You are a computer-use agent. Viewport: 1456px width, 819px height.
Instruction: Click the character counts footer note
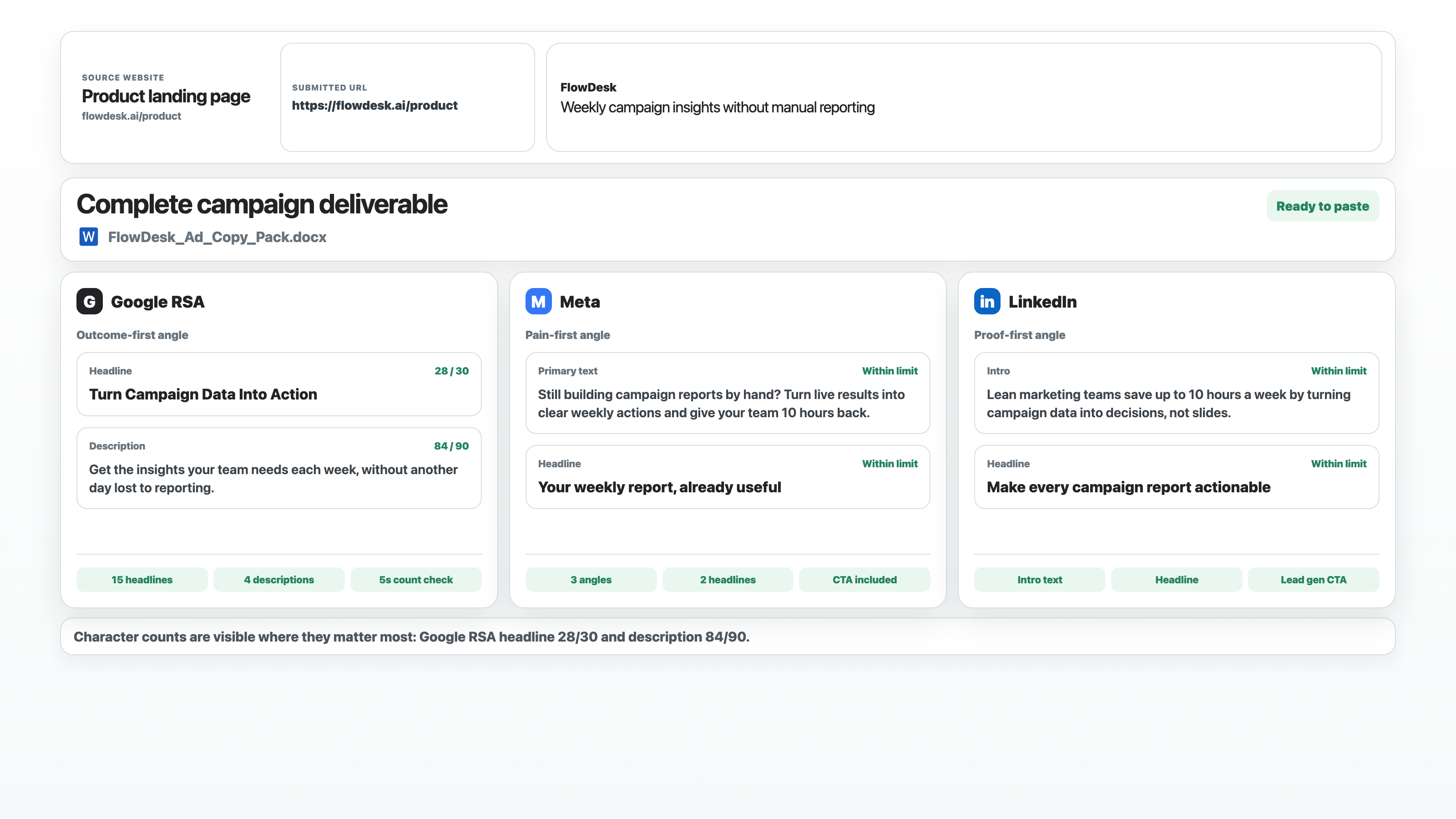point(411,637)
